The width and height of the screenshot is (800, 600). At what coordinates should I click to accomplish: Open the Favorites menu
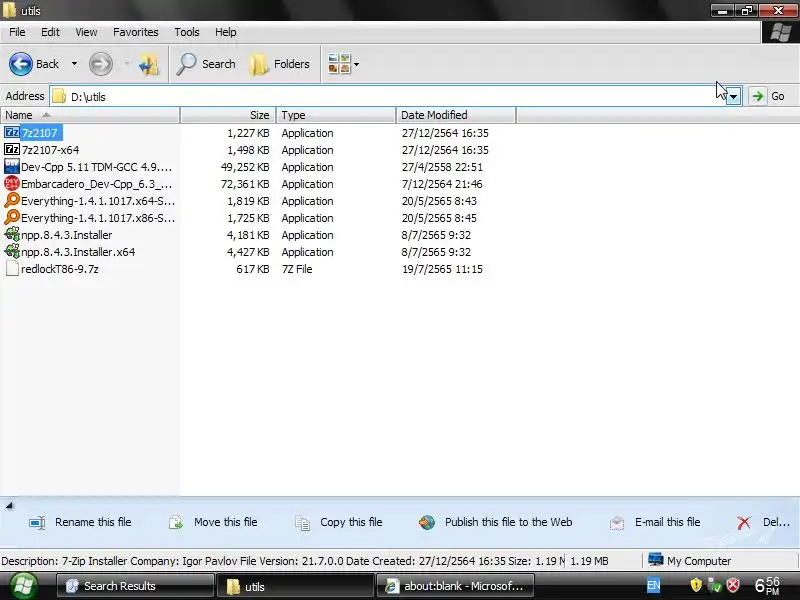(x=136, y=32)
